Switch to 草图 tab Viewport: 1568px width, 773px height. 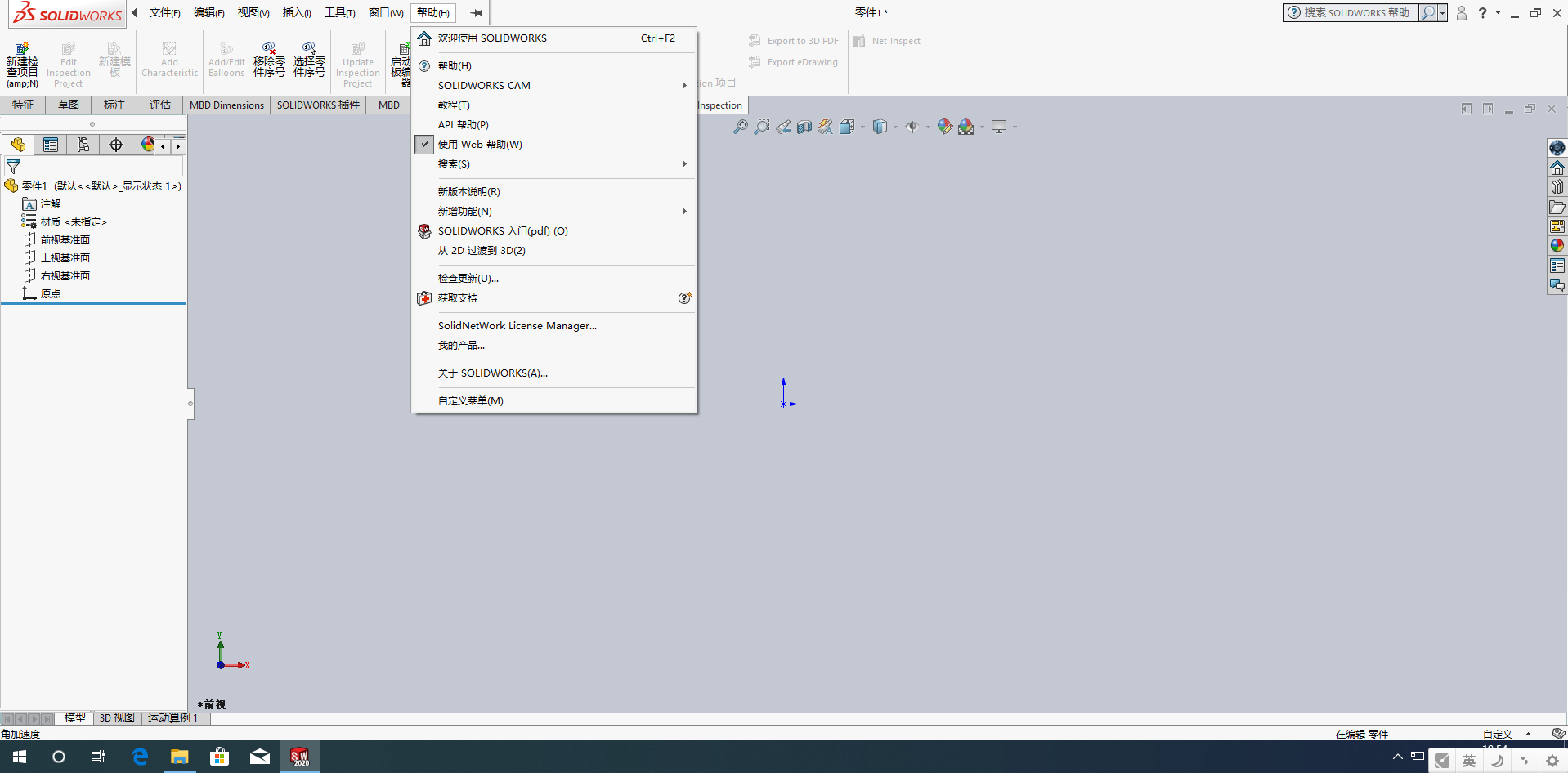[x=69, y=105]
